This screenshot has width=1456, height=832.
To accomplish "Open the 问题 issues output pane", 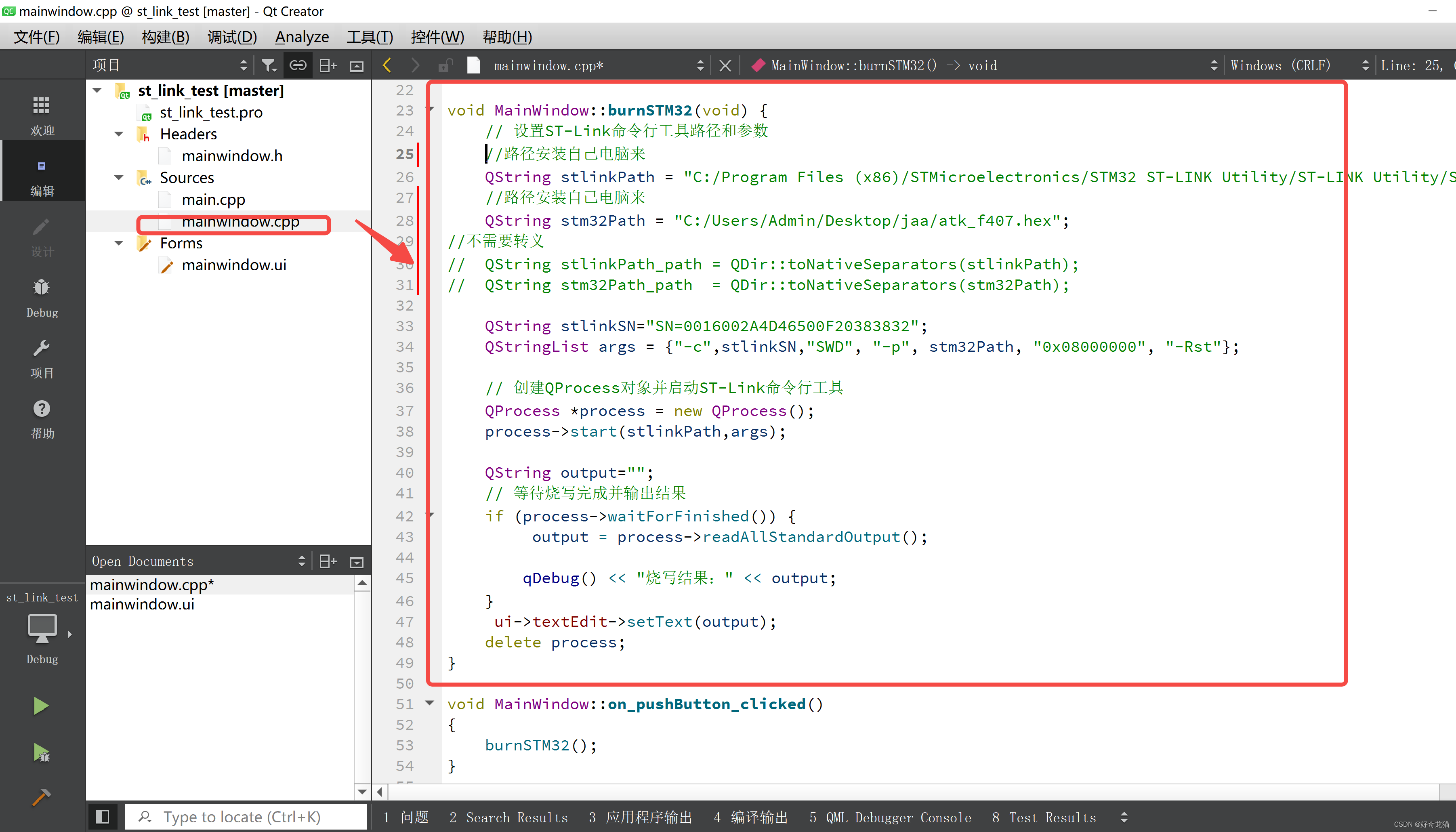I will pyautogui.click(x=406, y=817).
